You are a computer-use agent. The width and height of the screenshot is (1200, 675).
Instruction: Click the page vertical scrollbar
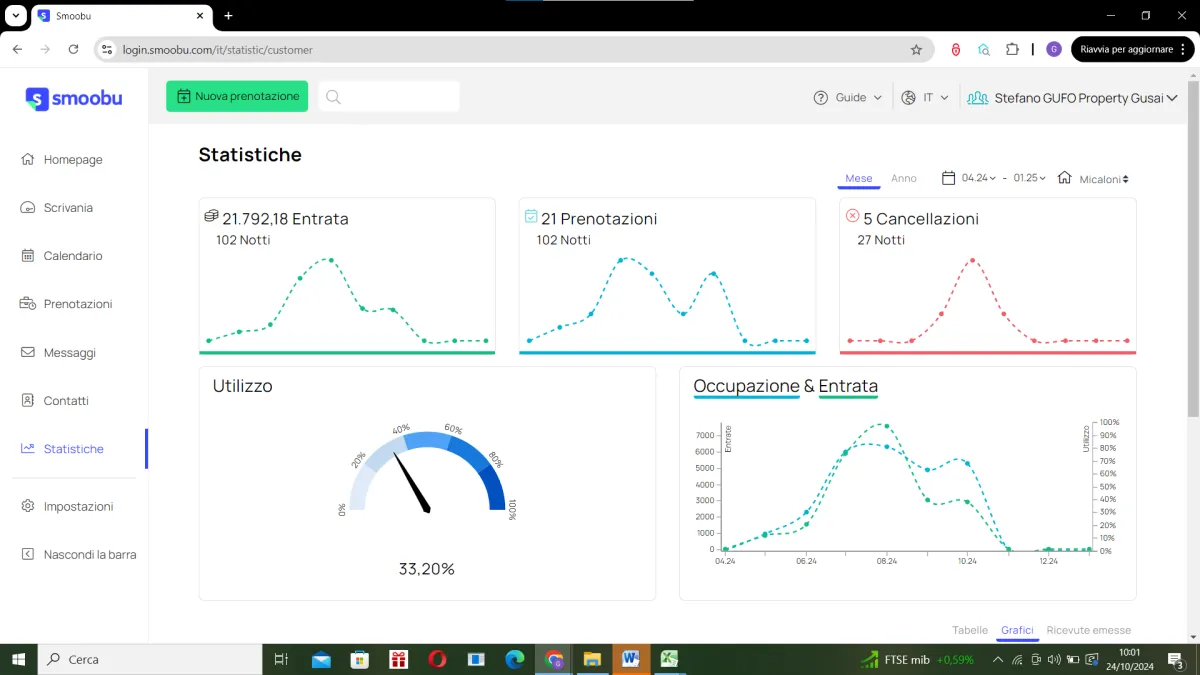tap(1192, 248)
